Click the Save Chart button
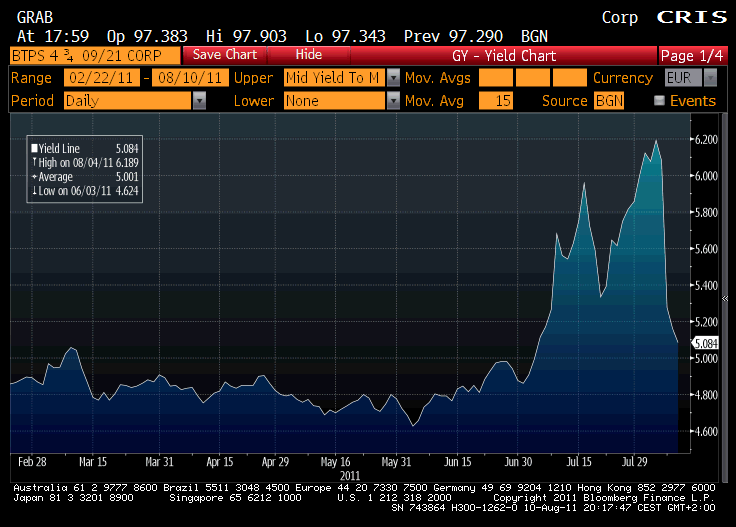The width and height of the screenshot is (736, 527). coord(225,54)
